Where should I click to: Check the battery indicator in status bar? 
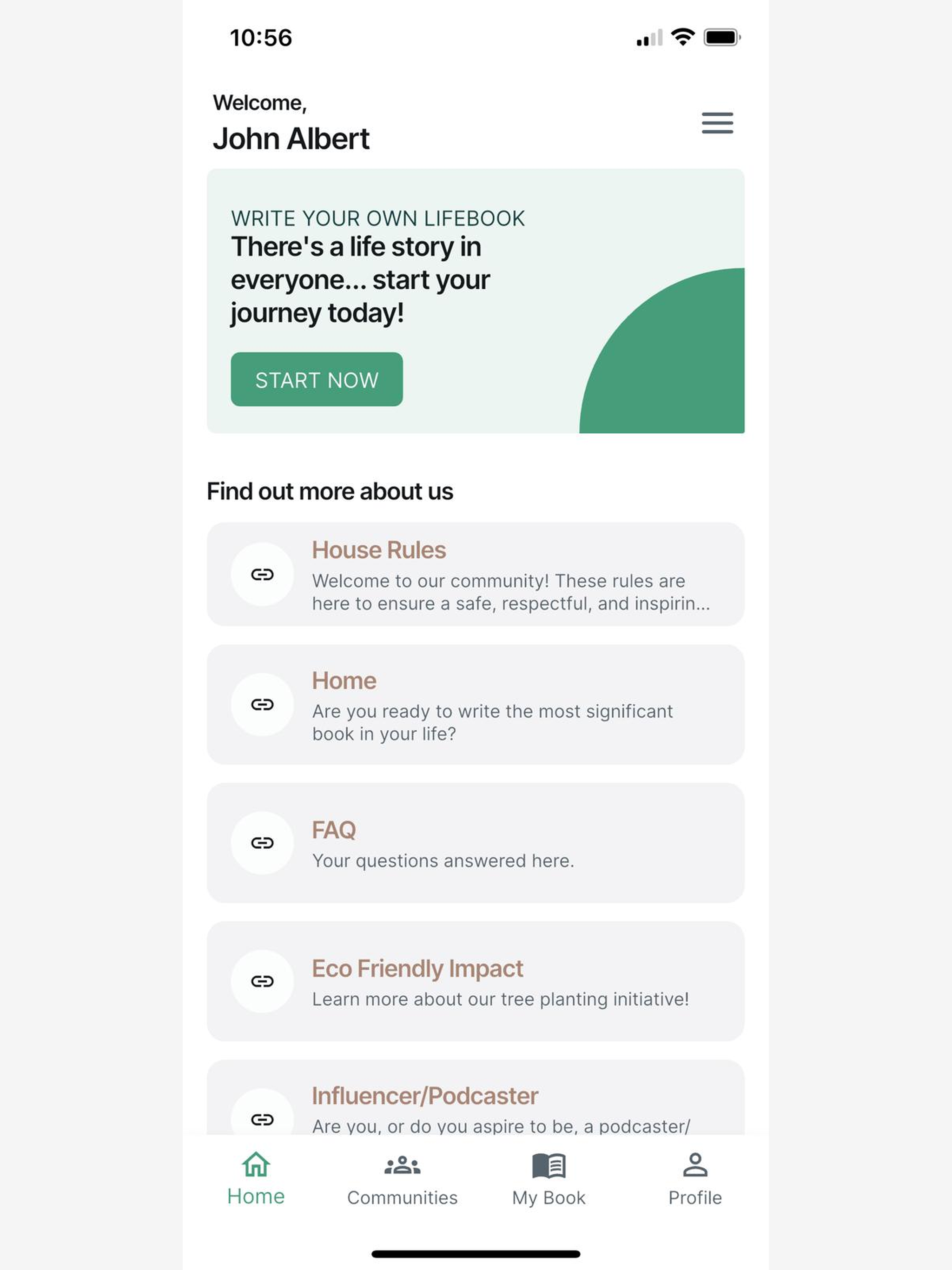722,37
